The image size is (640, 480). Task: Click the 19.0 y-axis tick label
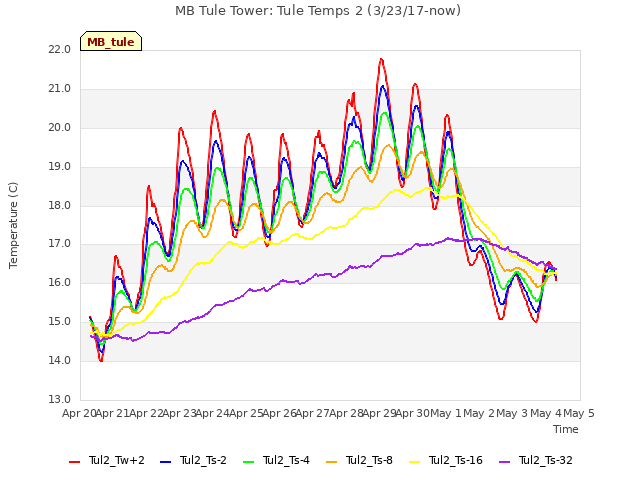click(x=59, y=167)
